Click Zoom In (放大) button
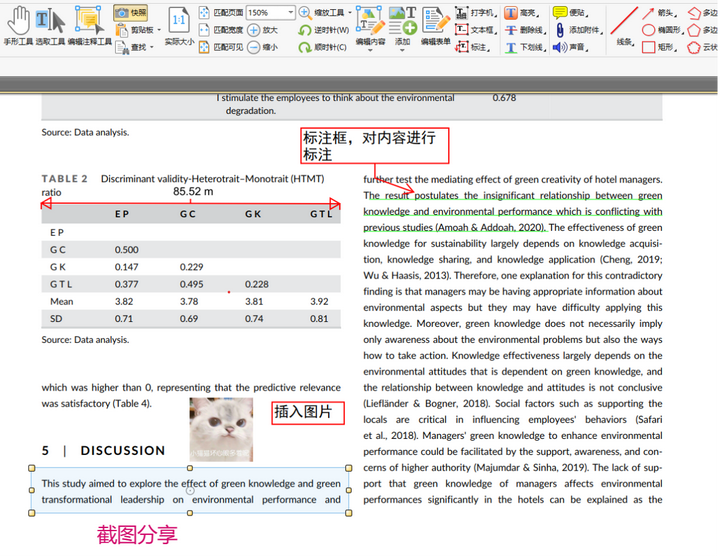720x559 pixels. tap(263, 30)
